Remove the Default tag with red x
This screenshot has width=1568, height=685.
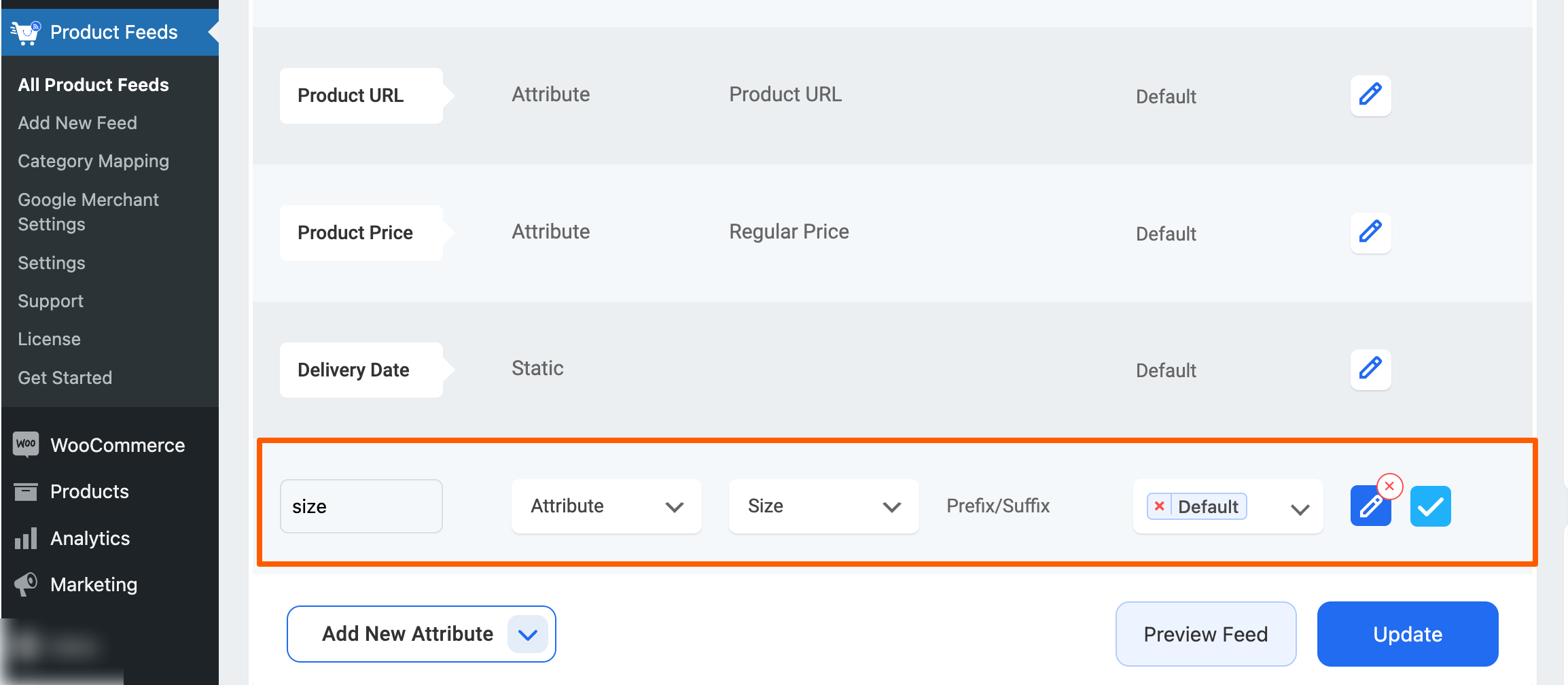pyautogui.click(x=1160, y=506)
